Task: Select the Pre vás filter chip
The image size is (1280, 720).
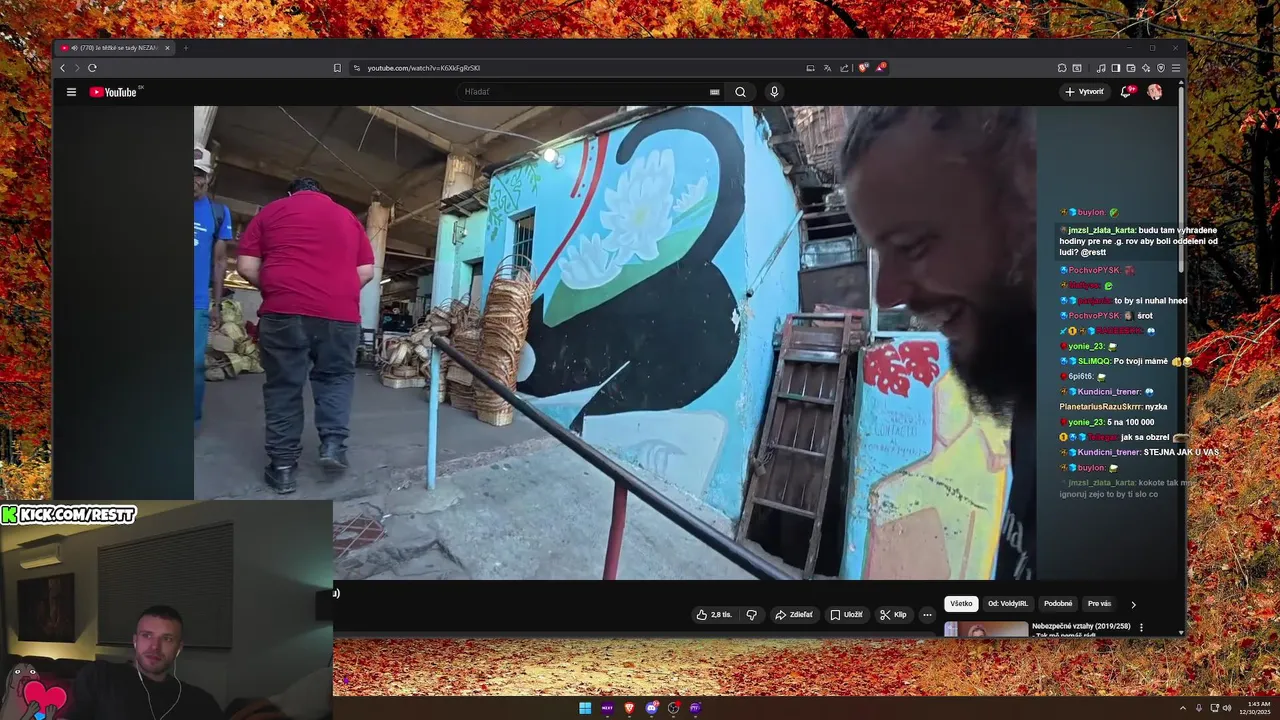Action: 1100,604
